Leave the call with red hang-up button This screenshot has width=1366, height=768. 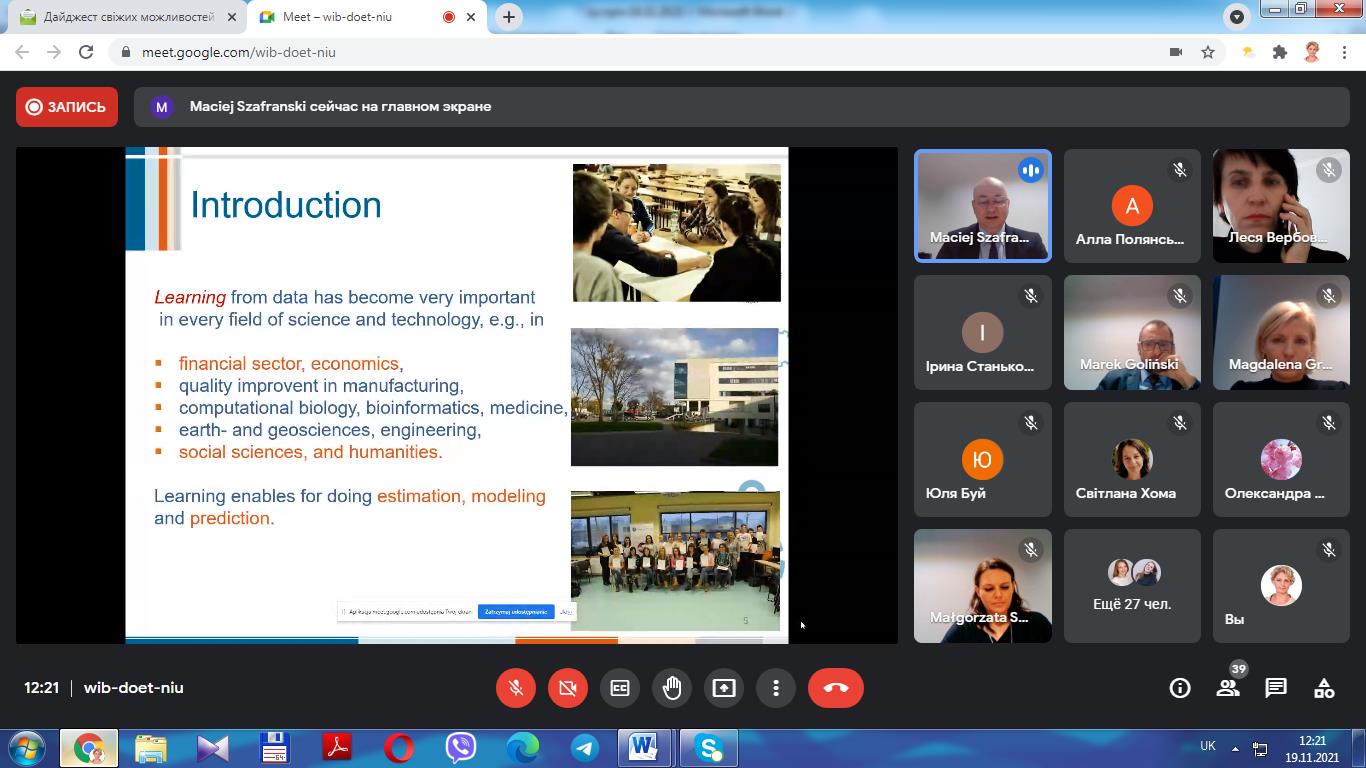(835, 688)
